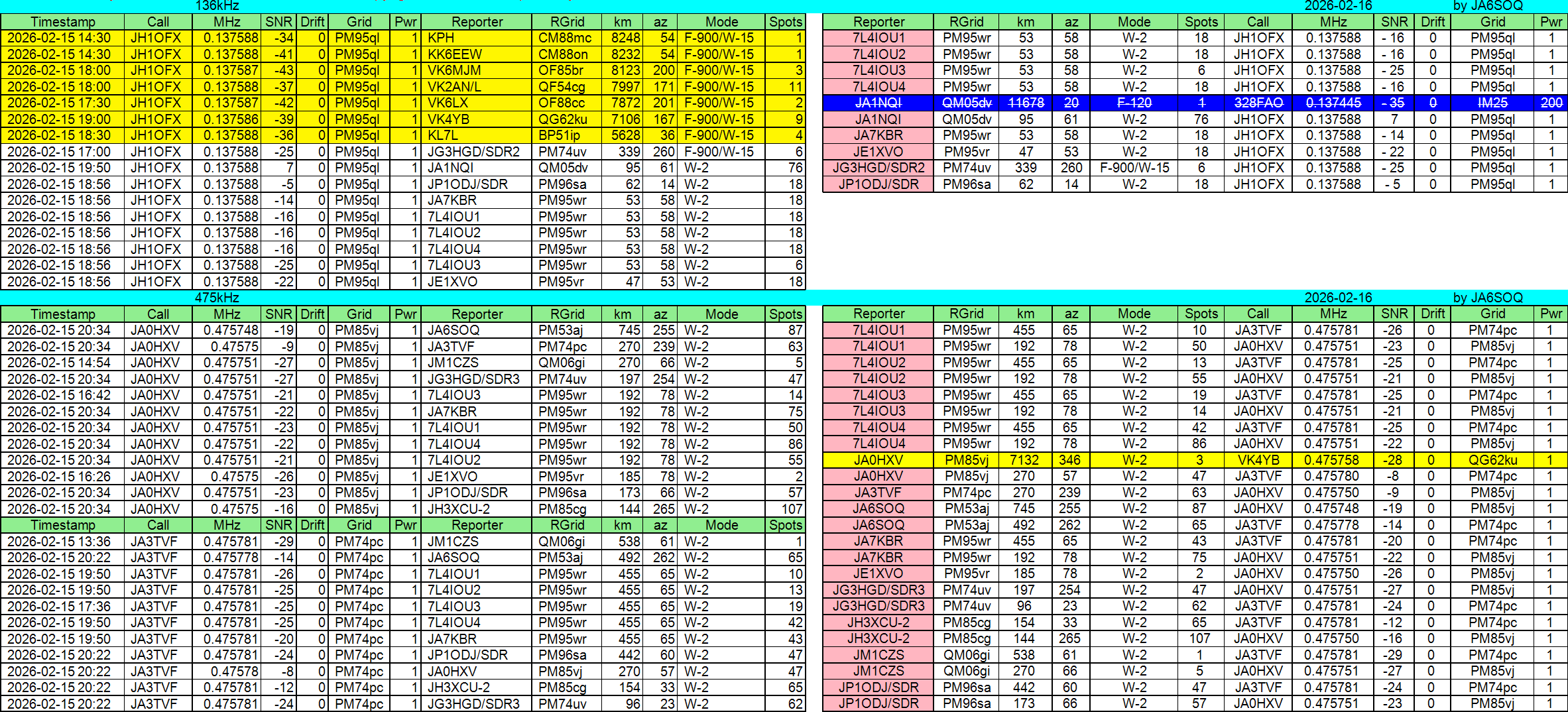Click the struck-through 11678 km cell
Viewport: 1568px width, 712px height.
coord(1025,103)
